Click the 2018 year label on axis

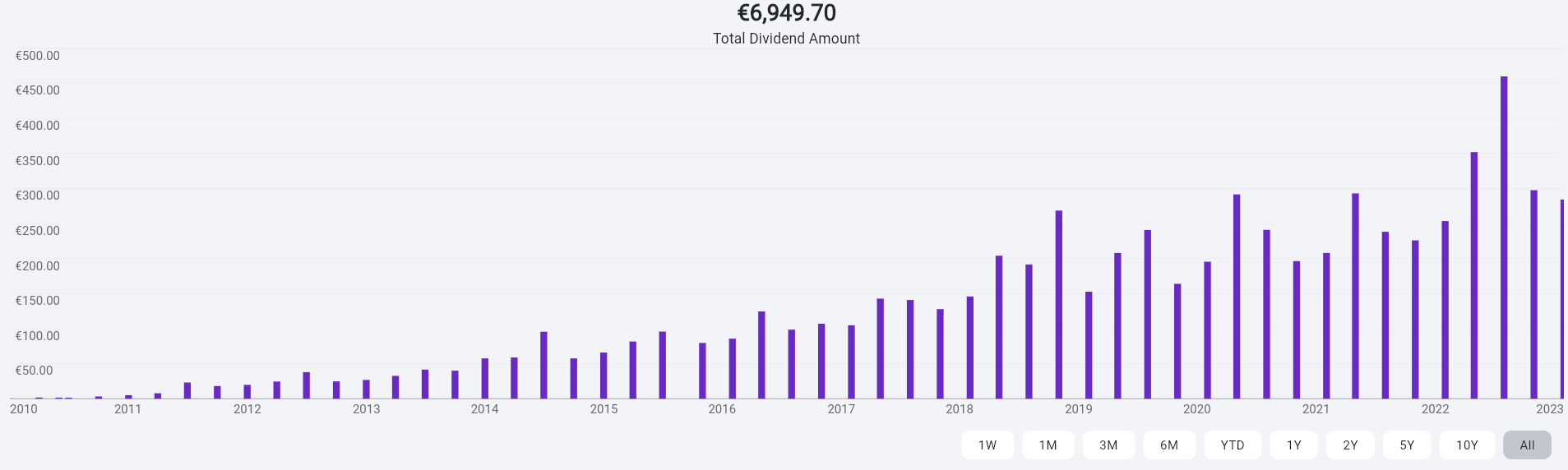coord(960,409)
